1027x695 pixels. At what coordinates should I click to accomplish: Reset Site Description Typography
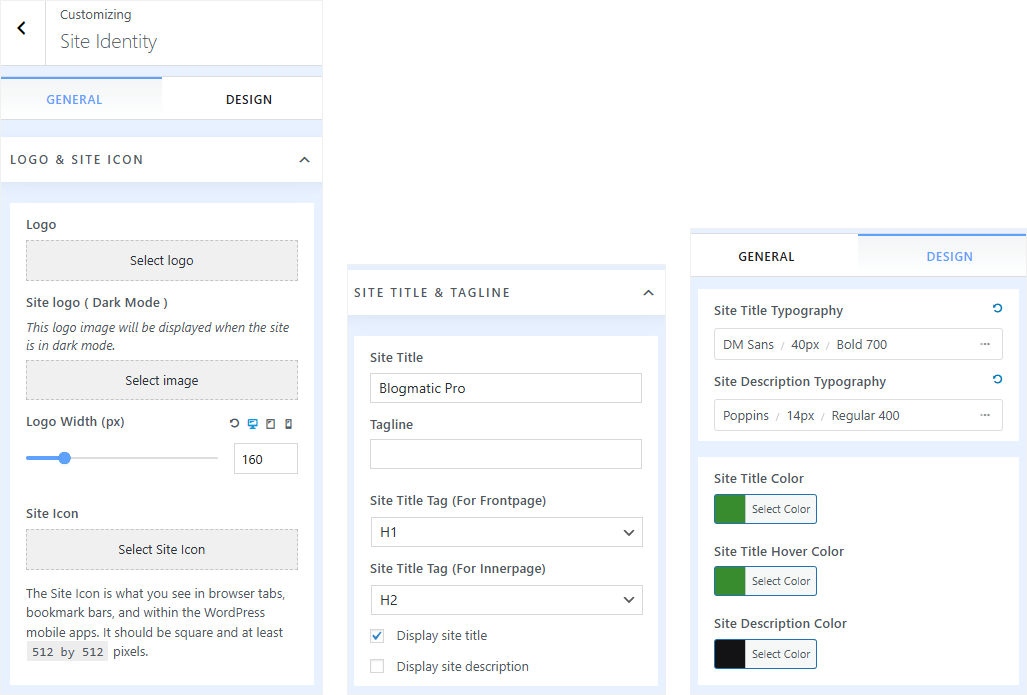(997, 380)
